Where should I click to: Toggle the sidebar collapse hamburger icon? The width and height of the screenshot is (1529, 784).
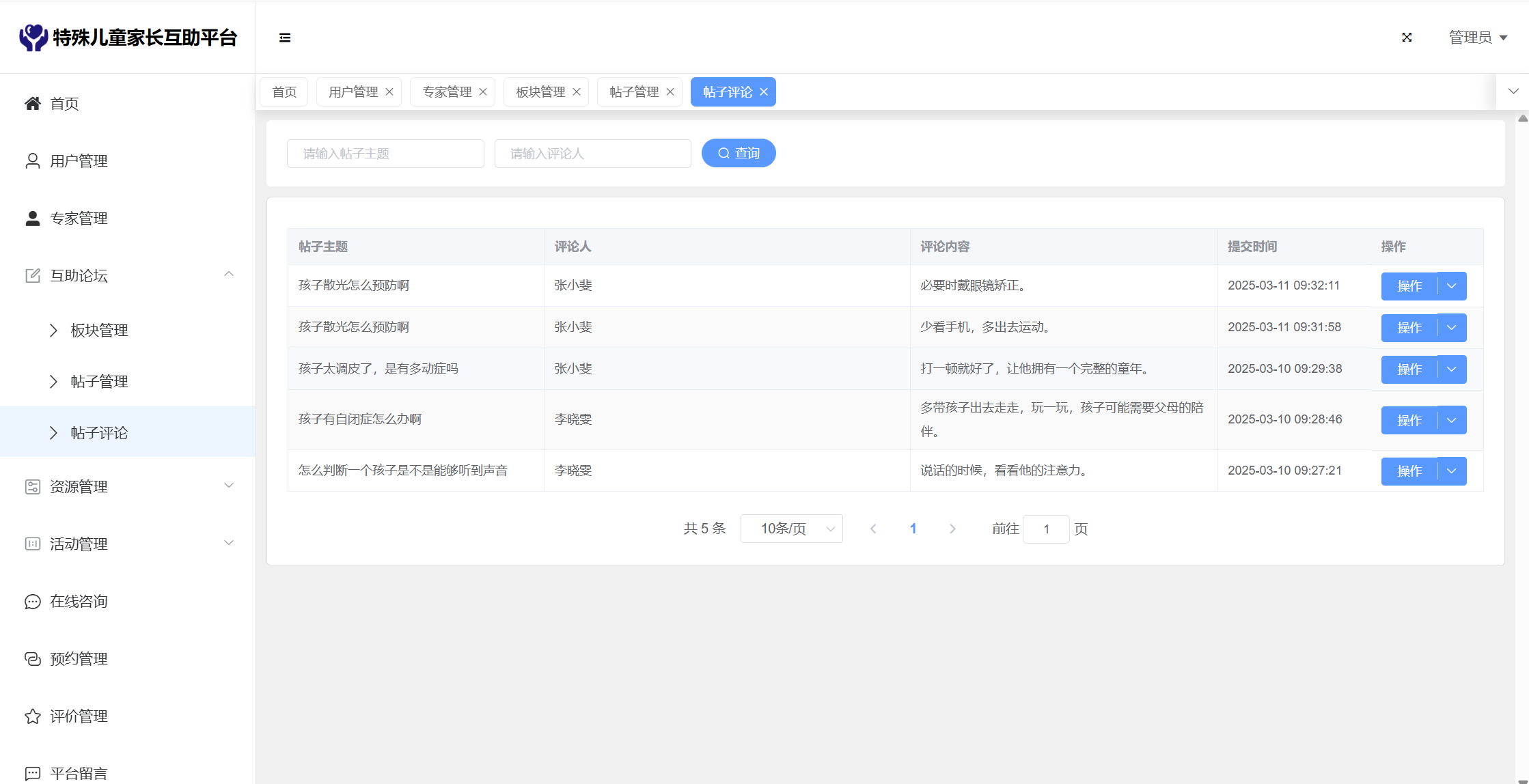pyautogui.click(x=285, y=38)
